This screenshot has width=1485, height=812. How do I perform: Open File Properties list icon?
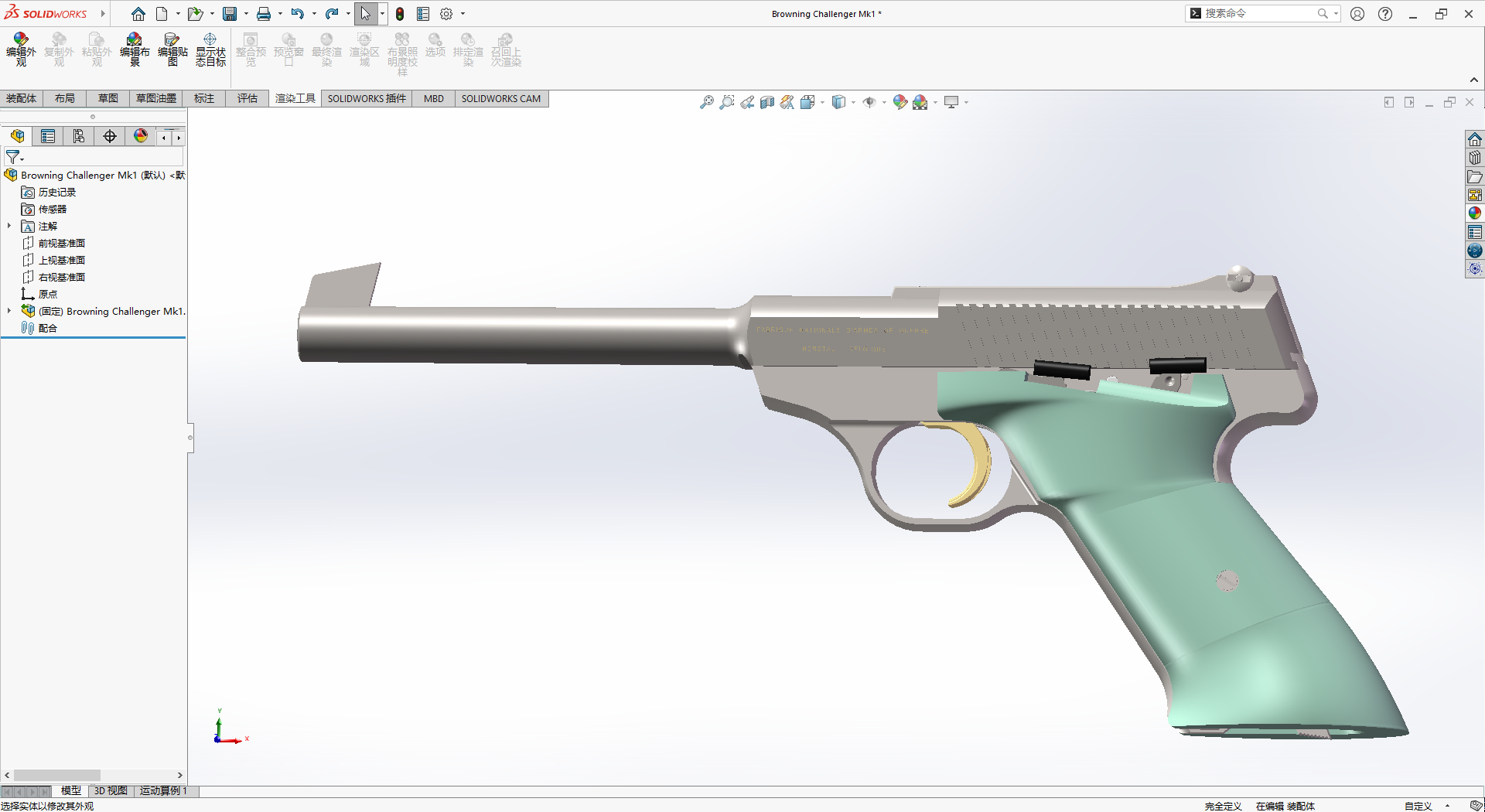423,14
